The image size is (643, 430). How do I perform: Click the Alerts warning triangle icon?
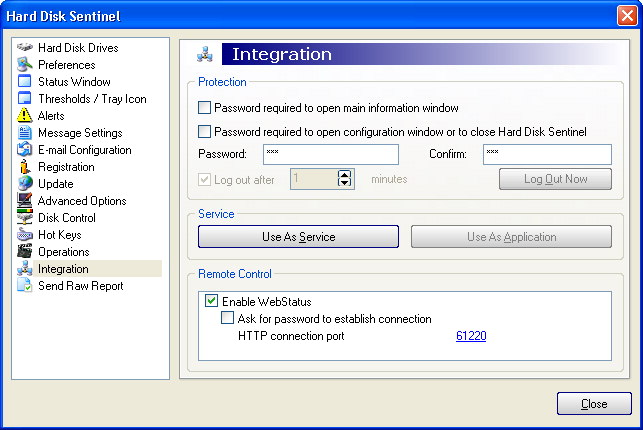click(25, 115)
